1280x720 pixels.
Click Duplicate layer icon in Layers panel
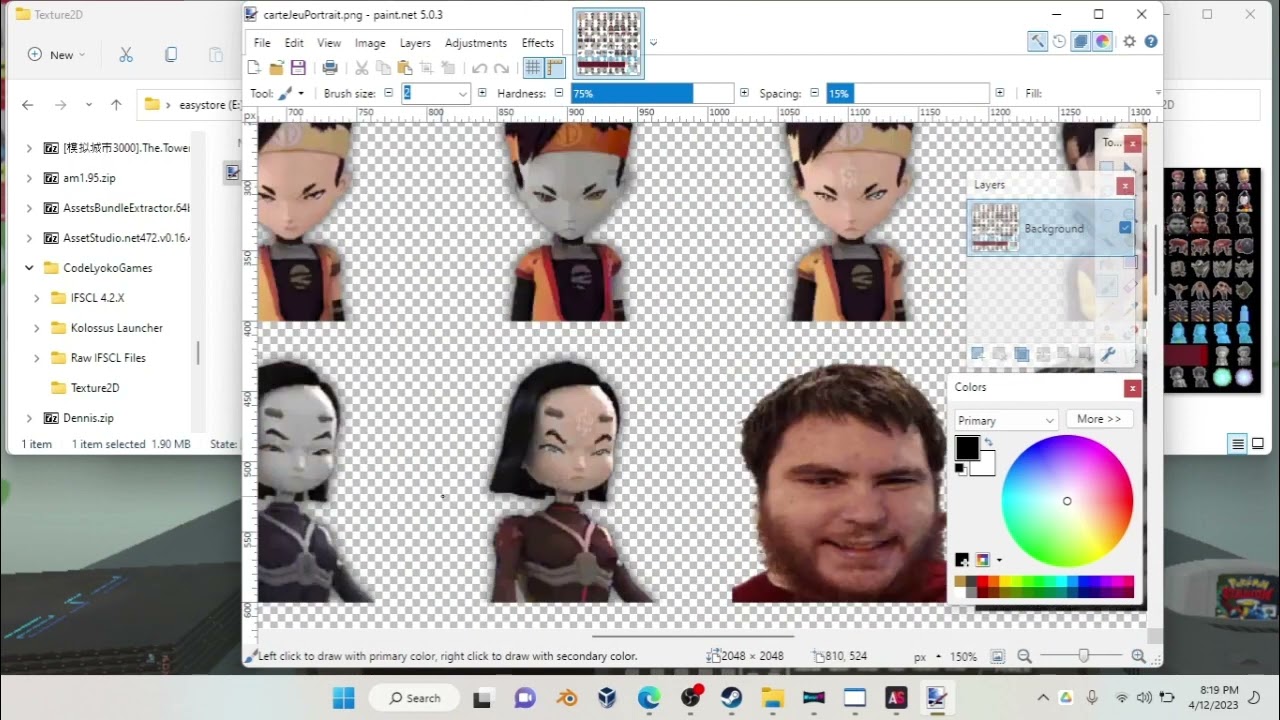pos(1021,354)
